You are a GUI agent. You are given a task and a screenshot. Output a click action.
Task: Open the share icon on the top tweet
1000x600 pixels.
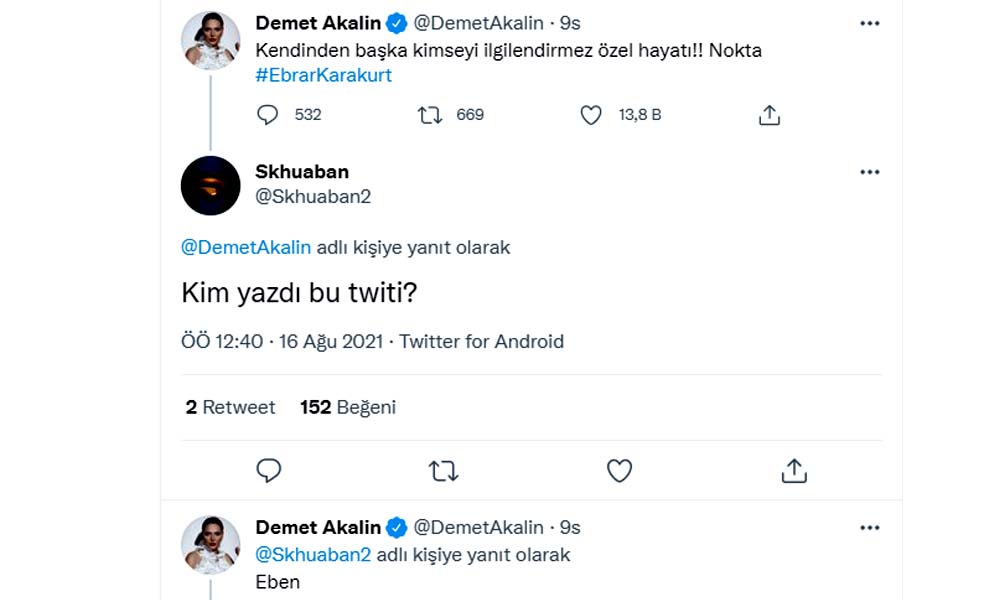coord(769,115)
